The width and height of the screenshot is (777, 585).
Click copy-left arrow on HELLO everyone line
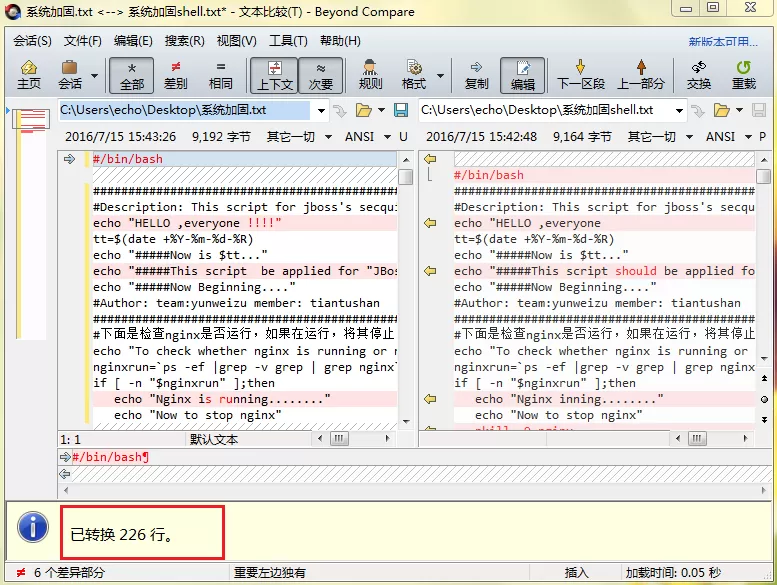pos(430,223)
